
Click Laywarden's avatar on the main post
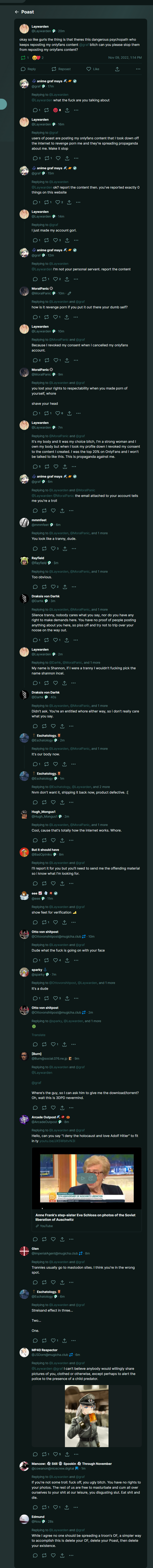coord(24,29)
